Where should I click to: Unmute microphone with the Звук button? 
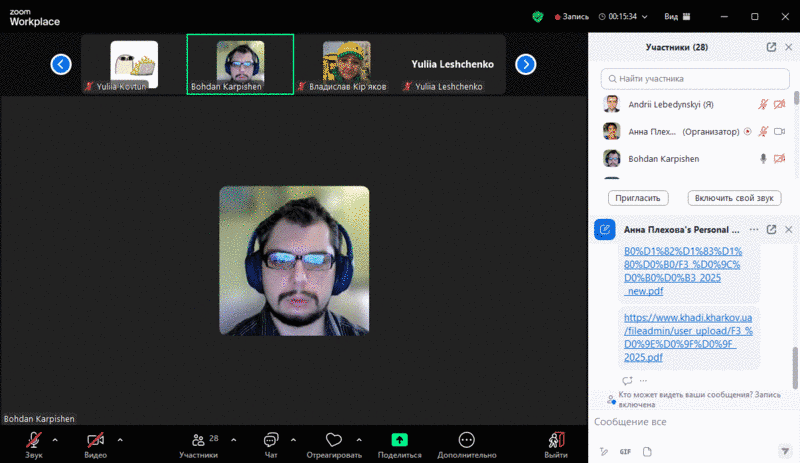point(34,440)
